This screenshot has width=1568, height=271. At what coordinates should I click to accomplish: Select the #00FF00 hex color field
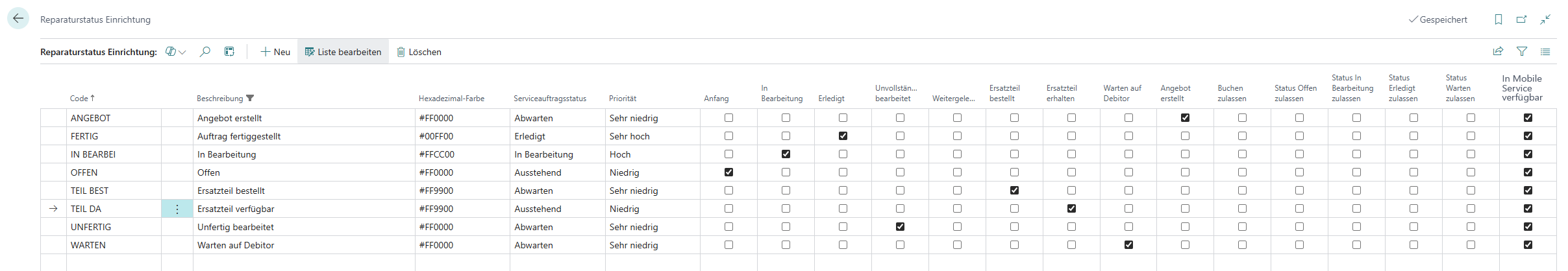(461, 136)
